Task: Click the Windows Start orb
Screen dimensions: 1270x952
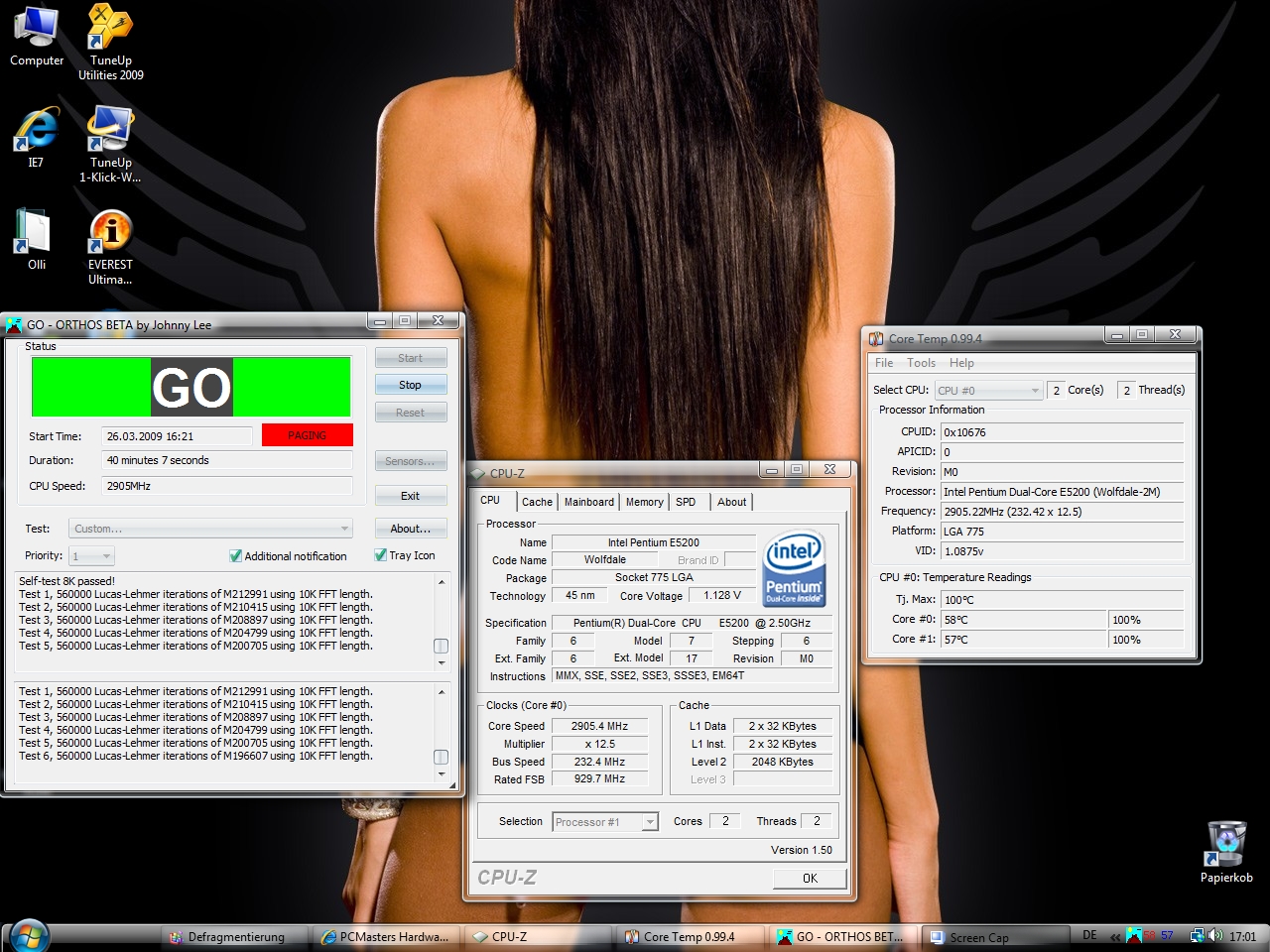Action: tap(28, 935)
